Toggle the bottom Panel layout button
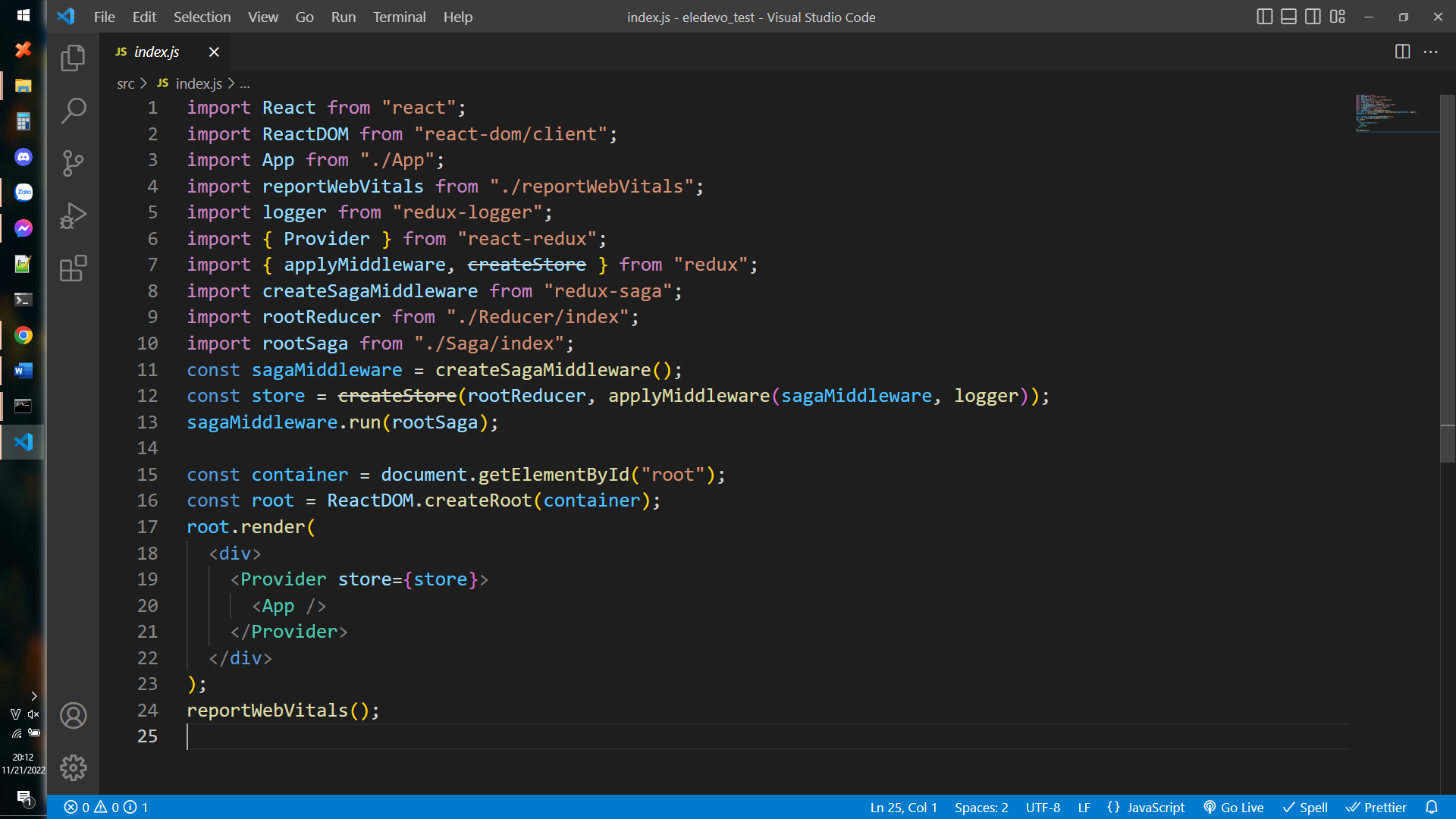The width and height of the screenshot is (1456, 819). click(1288, 17)
